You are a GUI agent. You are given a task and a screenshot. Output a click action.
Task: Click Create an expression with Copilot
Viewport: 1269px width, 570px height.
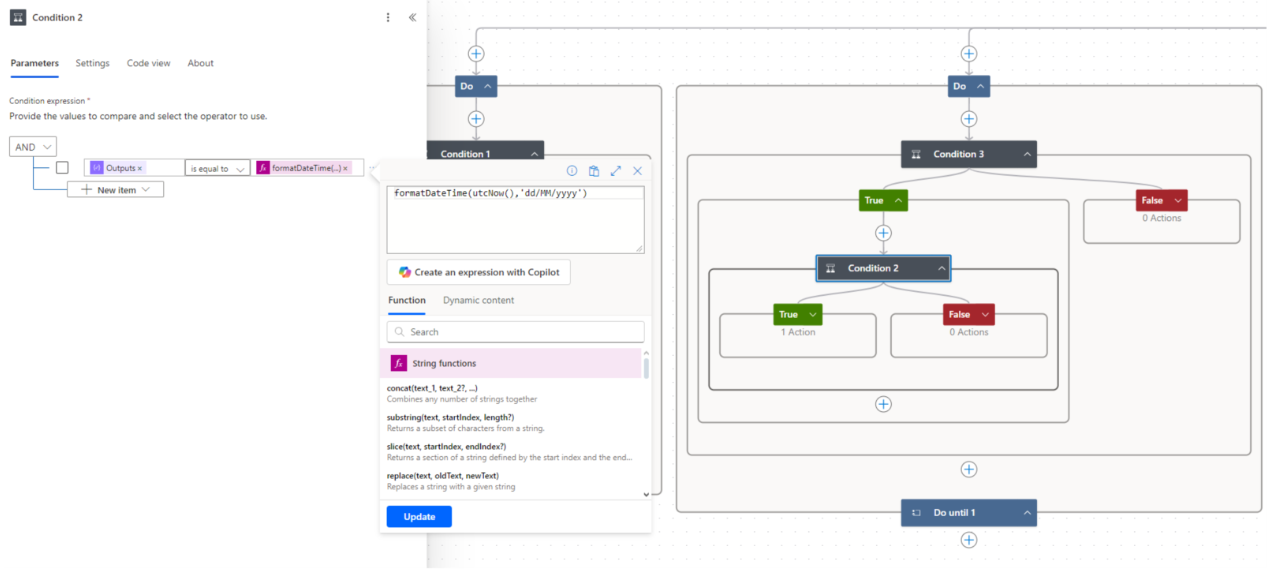(x=479, y=272)
